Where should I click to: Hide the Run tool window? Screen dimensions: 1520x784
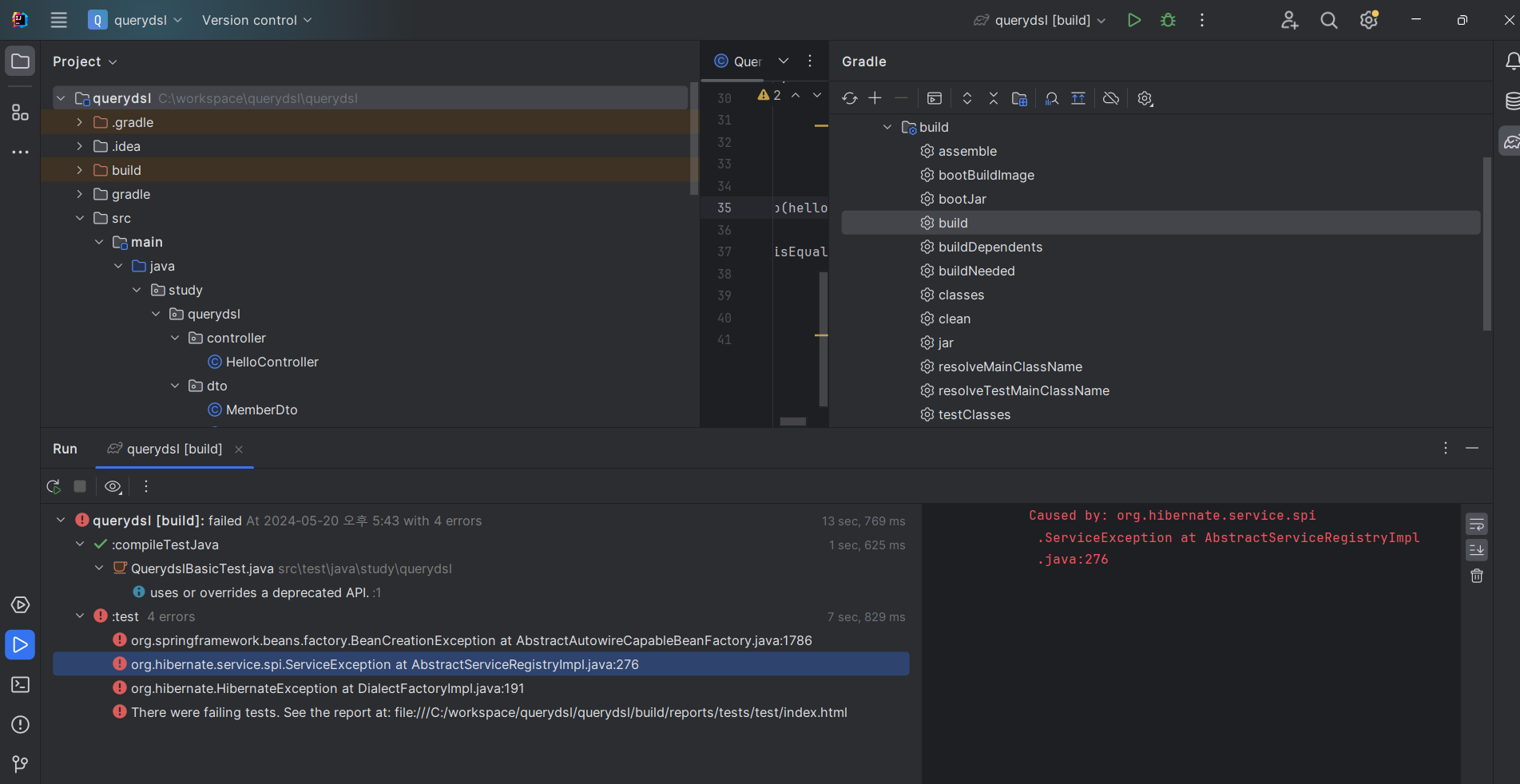click(1472, 448)
